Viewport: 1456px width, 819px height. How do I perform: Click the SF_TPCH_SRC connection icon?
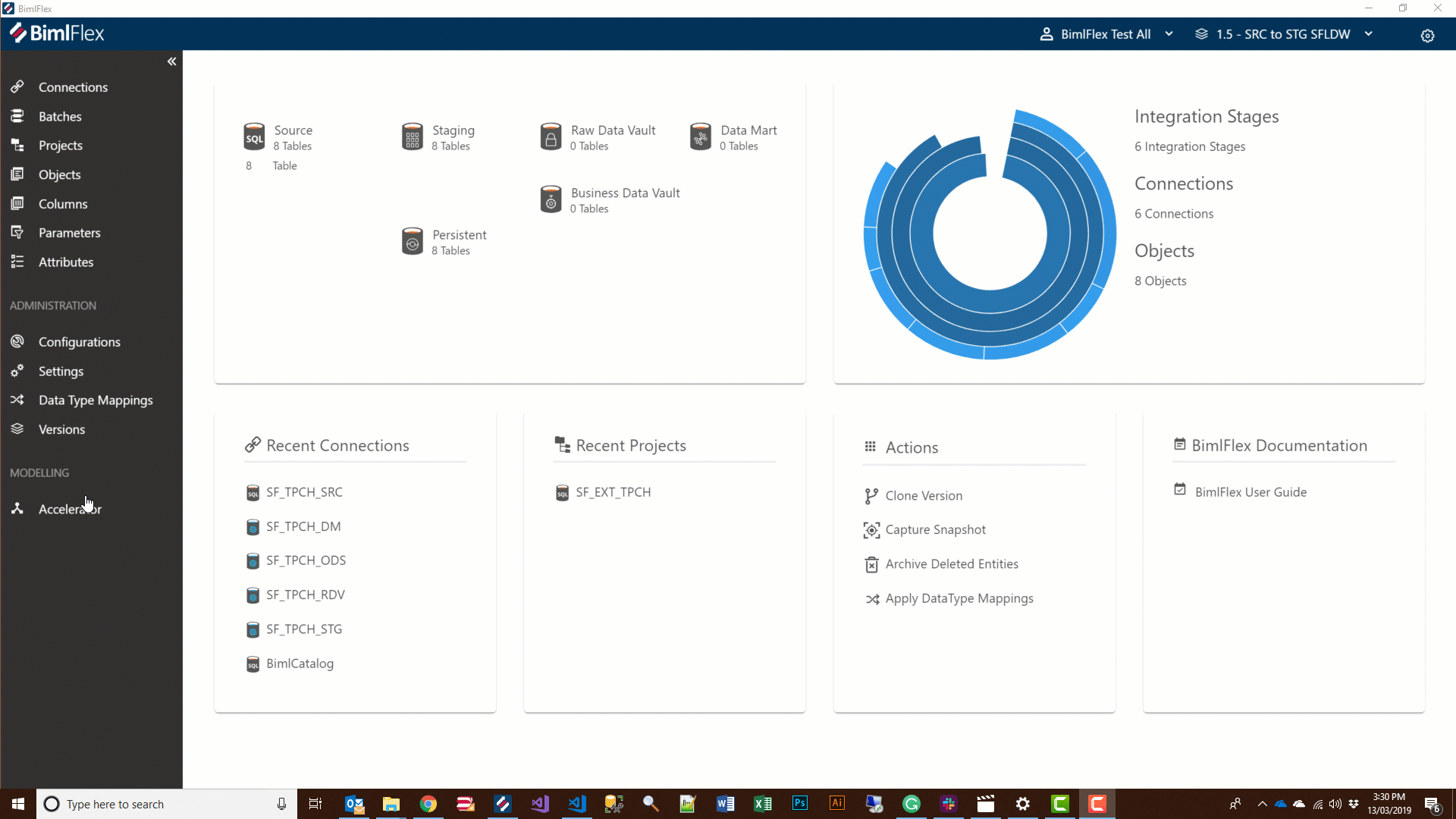point(253,493)
